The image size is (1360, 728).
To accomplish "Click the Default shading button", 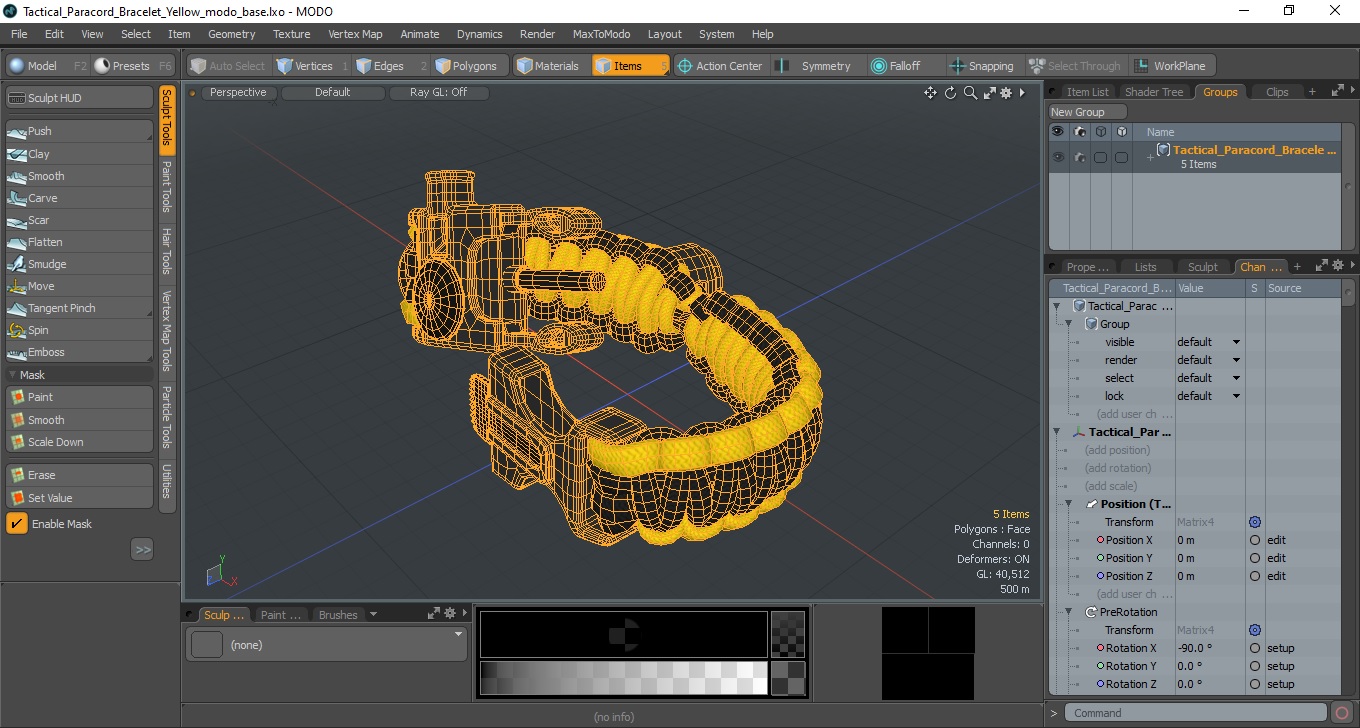I will point(333,93).
